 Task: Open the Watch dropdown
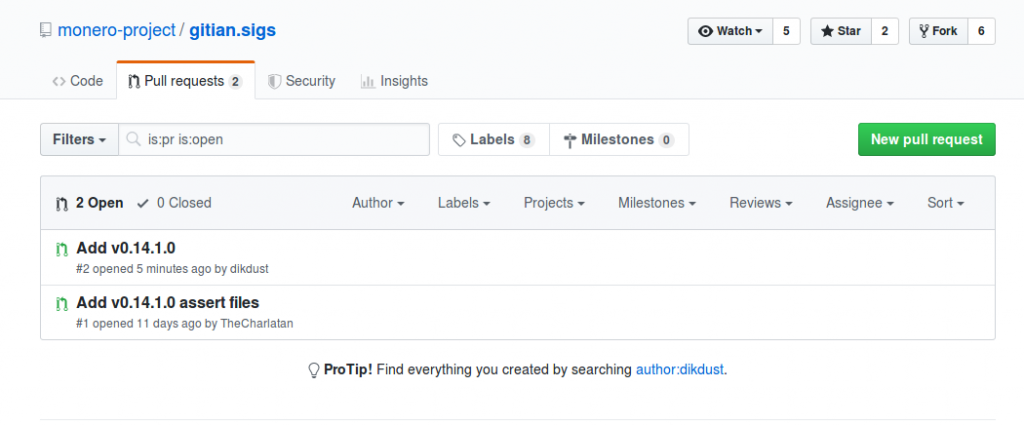(730, 31)
